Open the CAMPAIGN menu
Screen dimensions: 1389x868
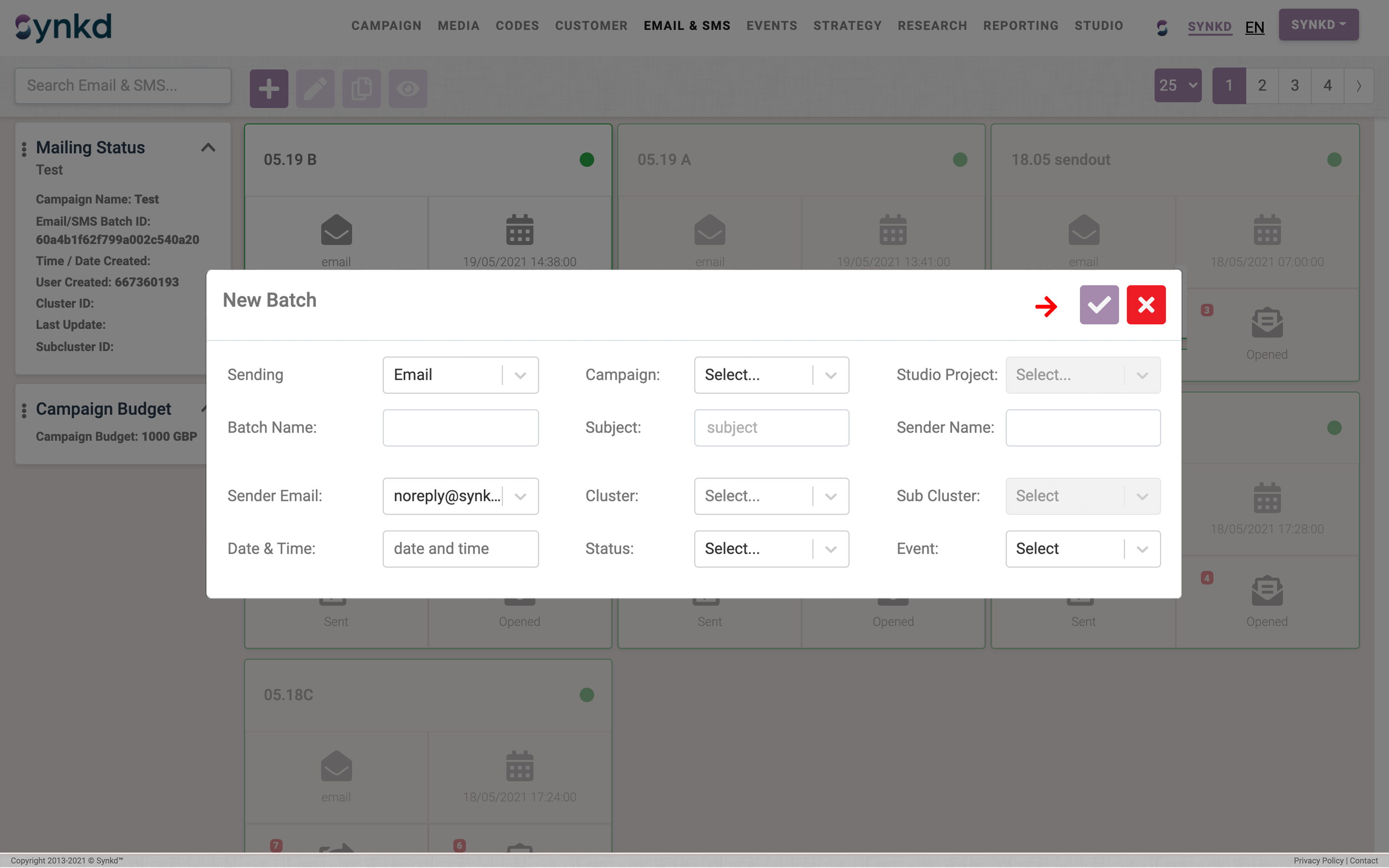click(386, 26)
